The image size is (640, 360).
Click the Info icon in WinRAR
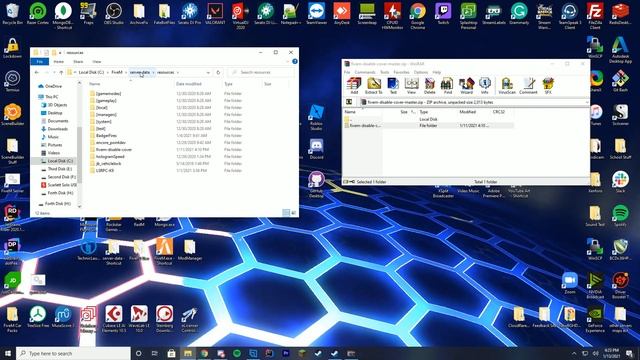click(x=484, y=86)
